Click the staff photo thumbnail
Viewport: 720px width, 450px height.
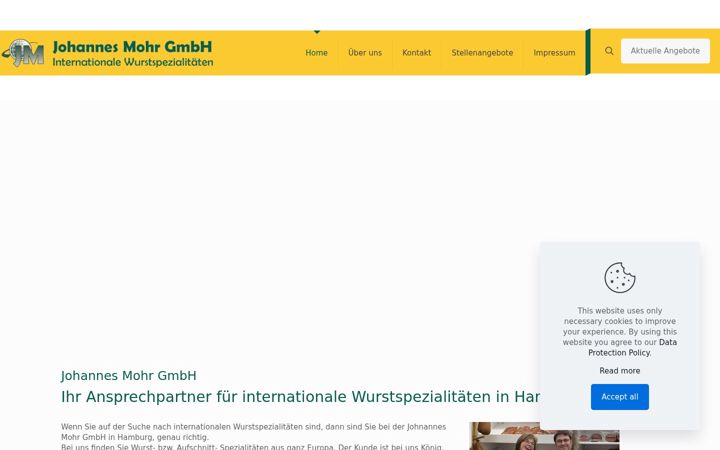[544, 436]
